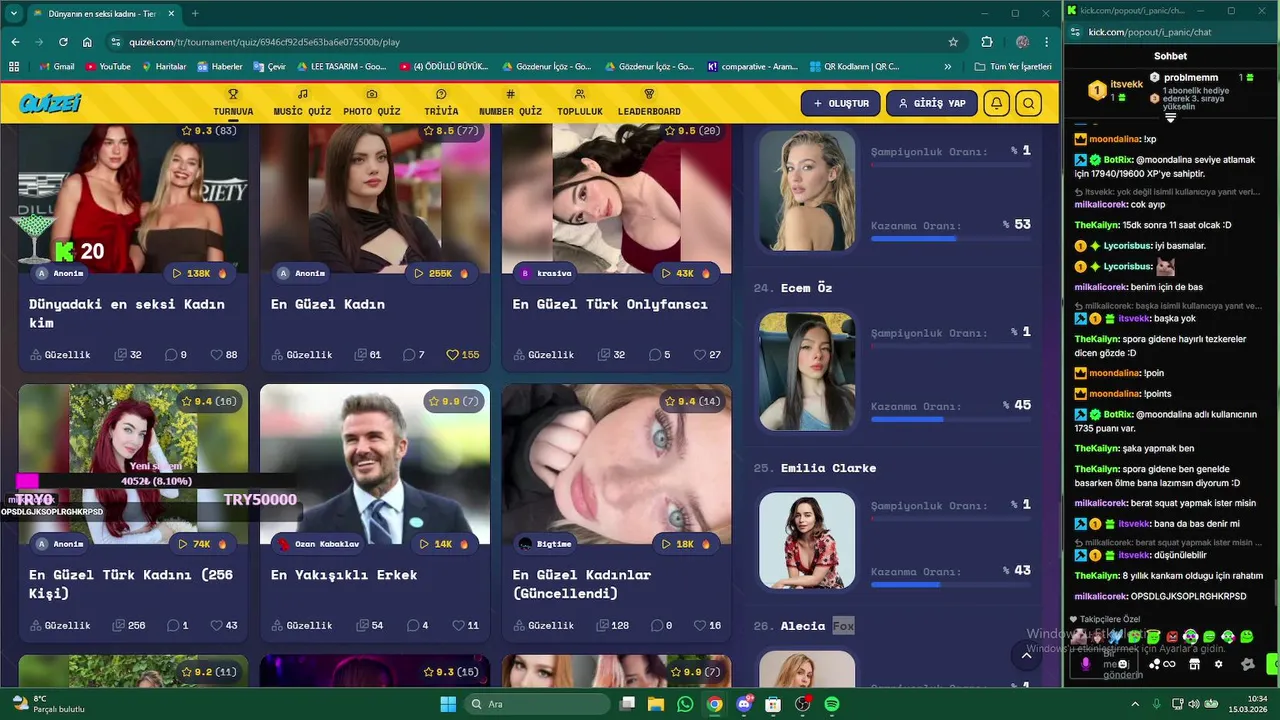Click the krasiva author badge
Image resolution: width=1280 pixels, height=720 pixels.
point(547,273)
